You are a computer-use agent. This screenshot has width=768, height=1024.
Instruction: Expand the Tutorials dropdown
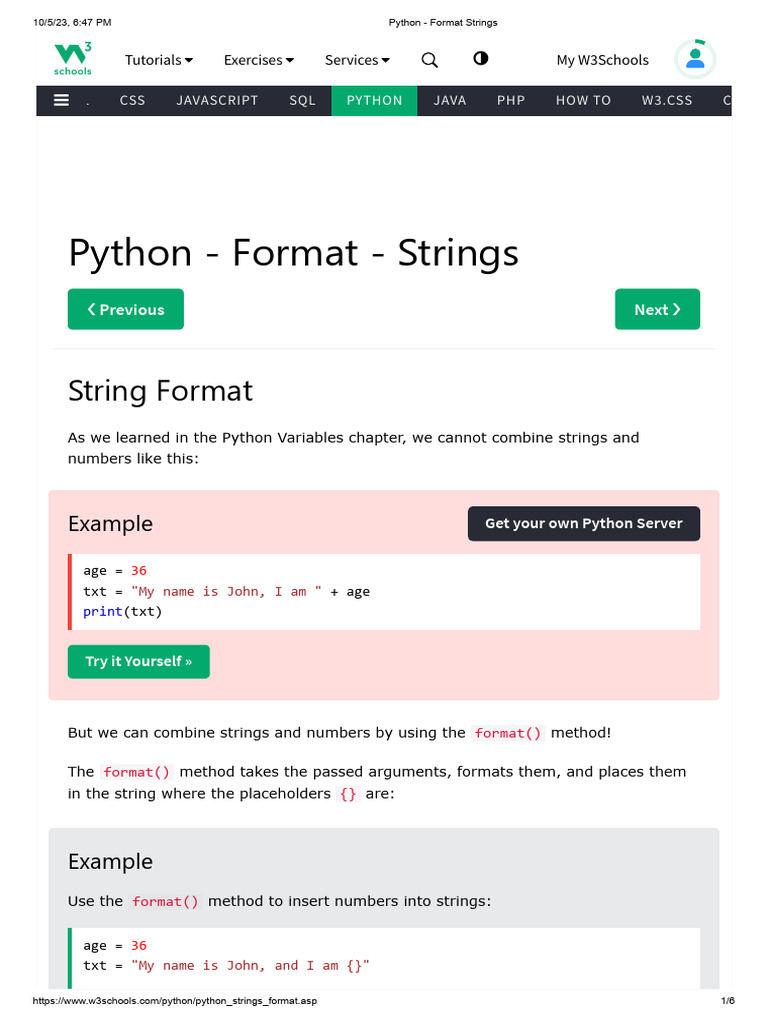coord(159,60)
